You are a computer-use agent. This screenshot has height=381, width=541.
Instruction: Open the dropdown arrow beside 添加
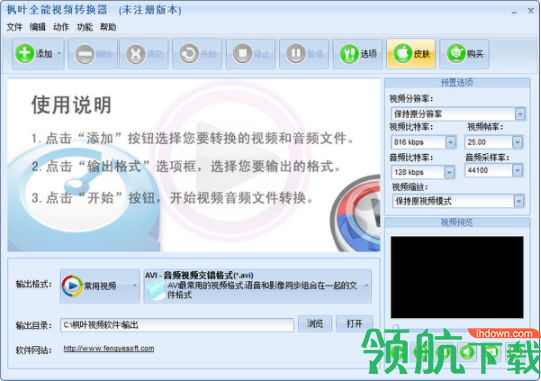tap(59, 54)
